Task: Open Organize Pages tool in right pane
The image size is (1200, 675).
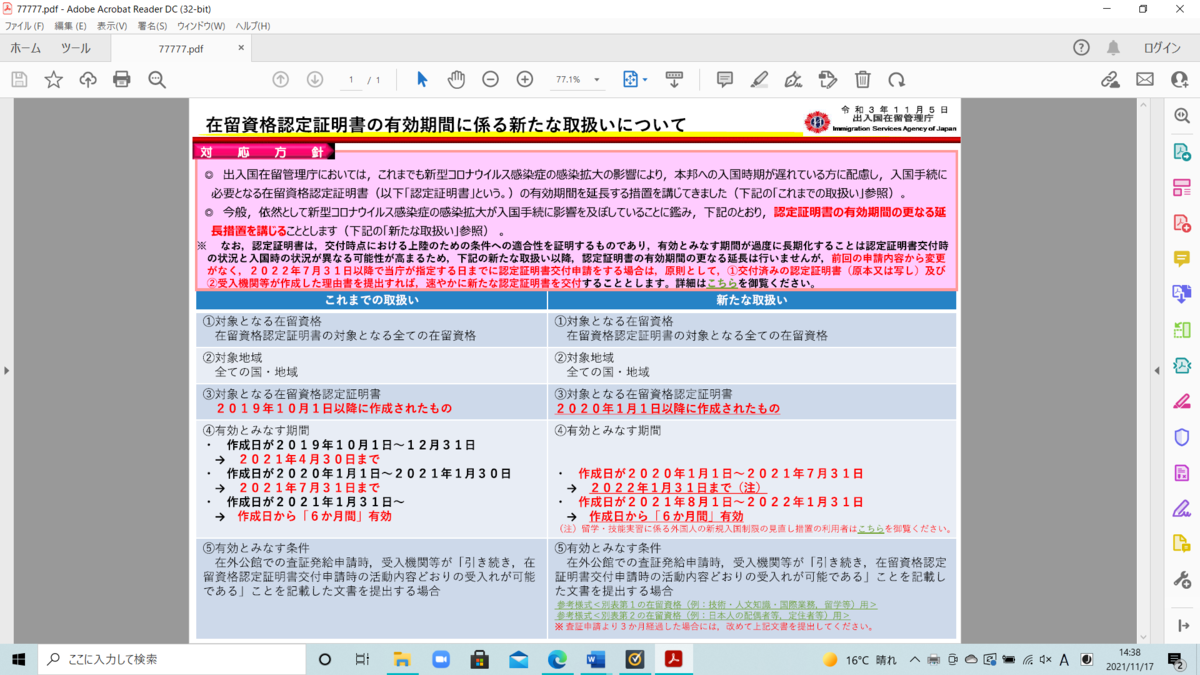Action: [1181, 330]
